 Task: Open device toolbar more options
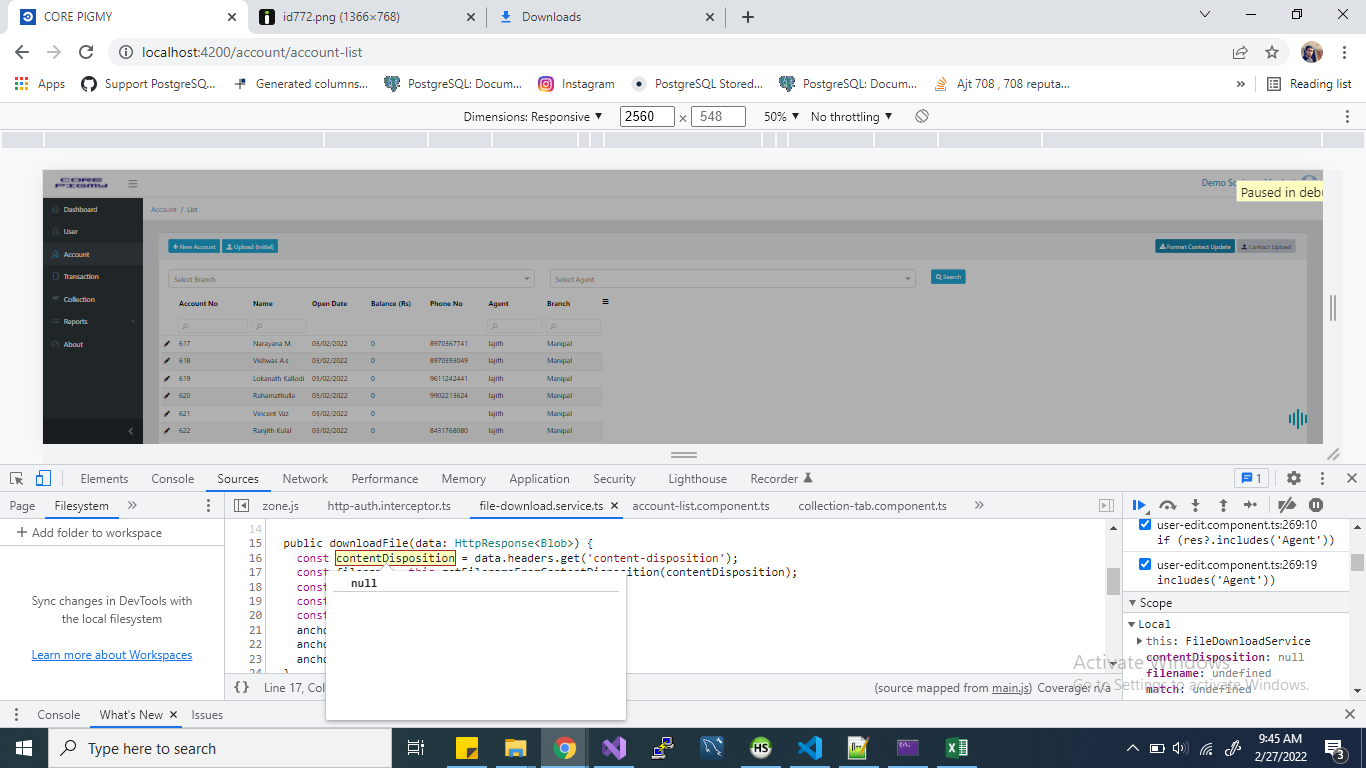click(x=1347, y=116)
